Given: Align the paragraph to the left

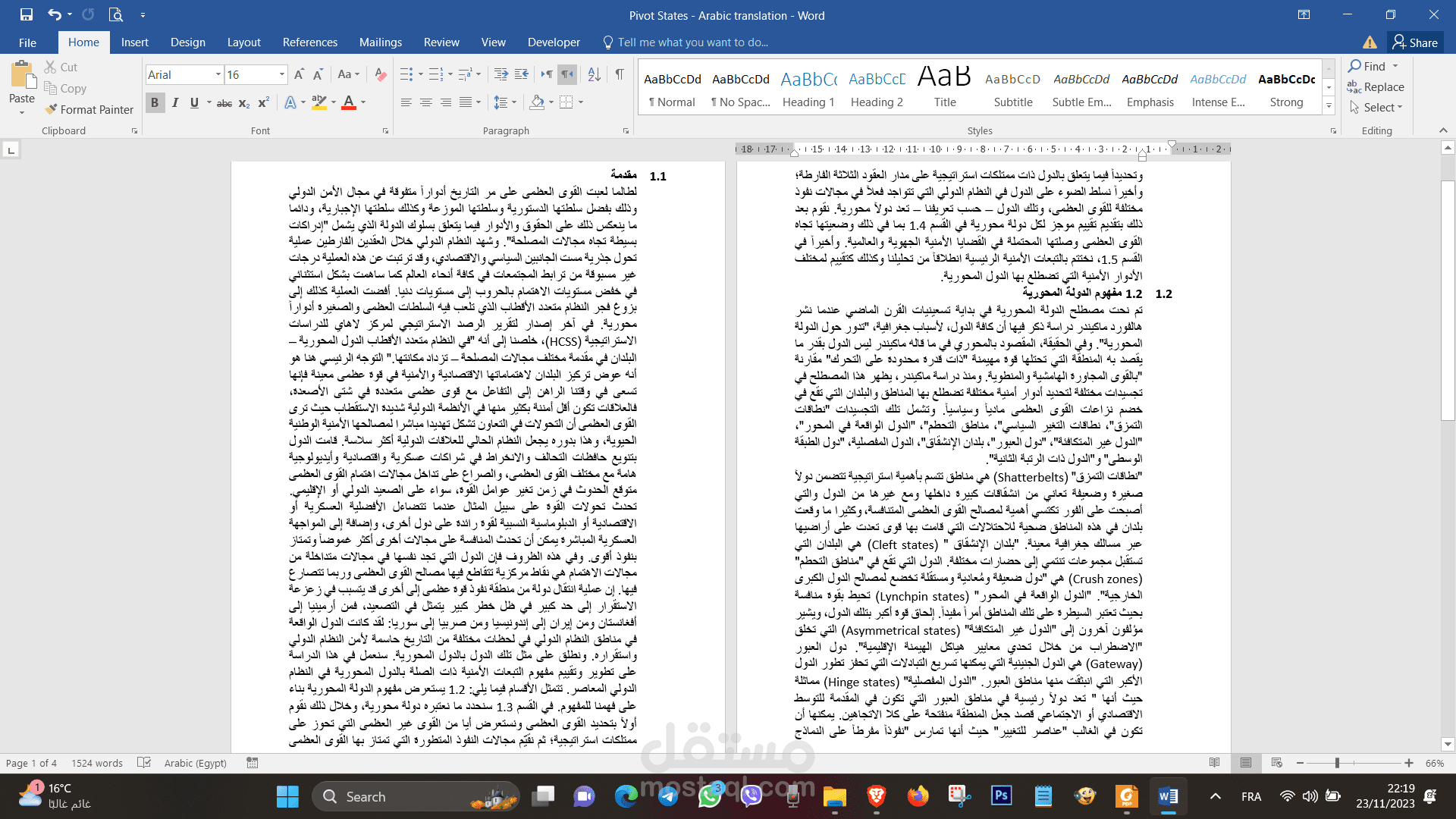Looking at the screenshot, I should point(406,102).
